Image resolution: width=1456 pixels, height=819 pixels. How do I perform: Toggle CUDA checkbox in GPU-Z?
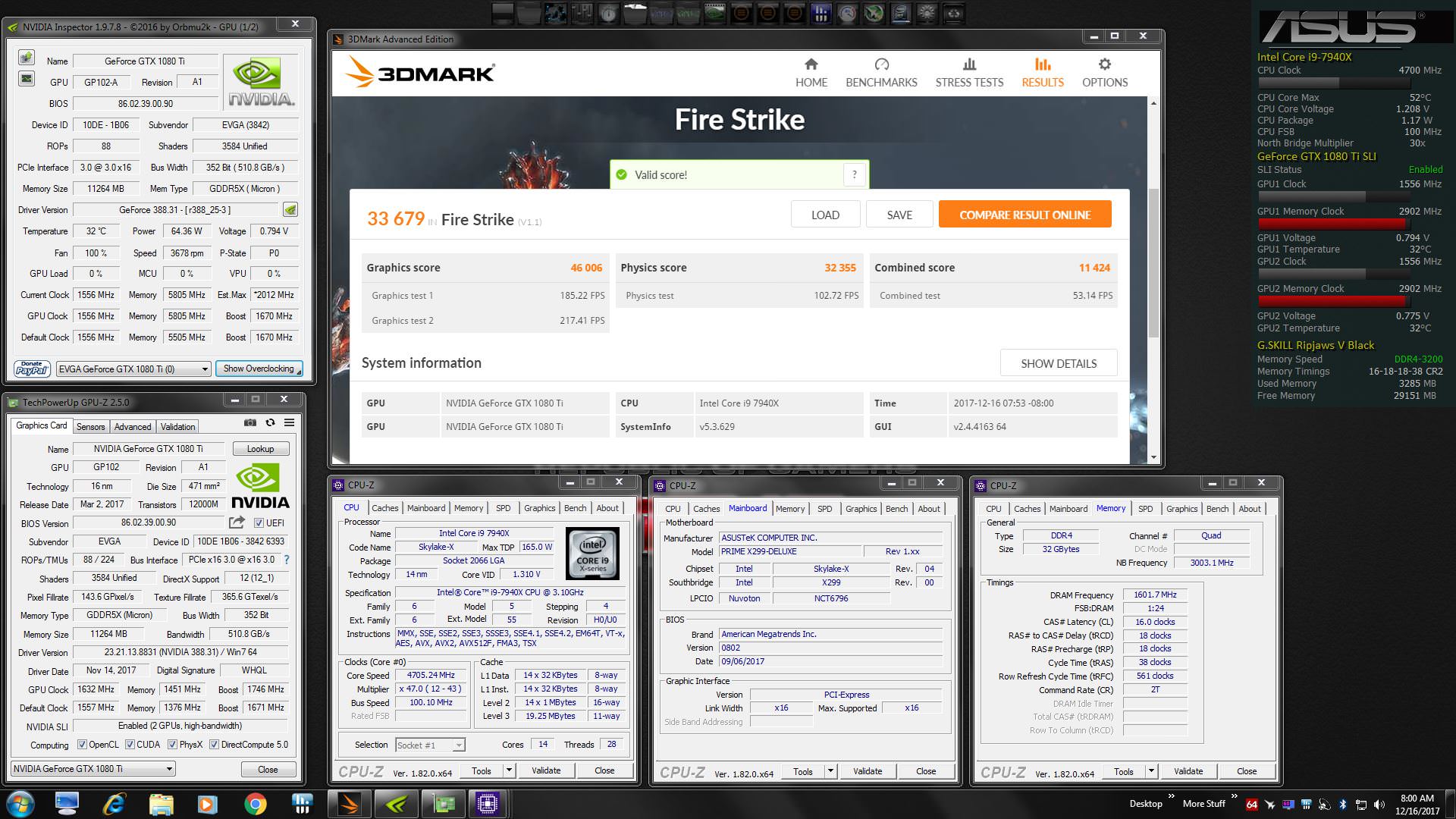pos(130,745)
